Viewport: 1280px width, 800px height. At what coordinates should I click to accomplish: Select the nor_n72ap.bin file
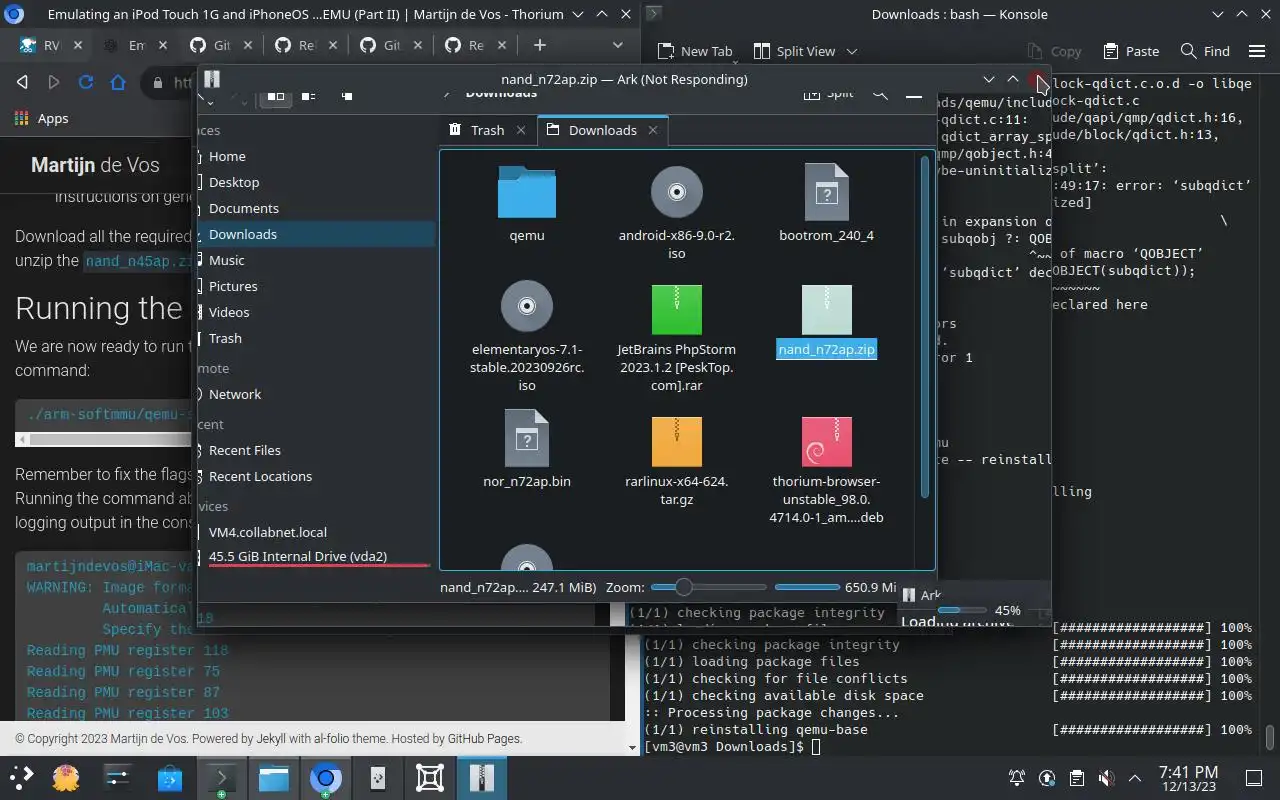pyautogui.click(x=527, y=450)
